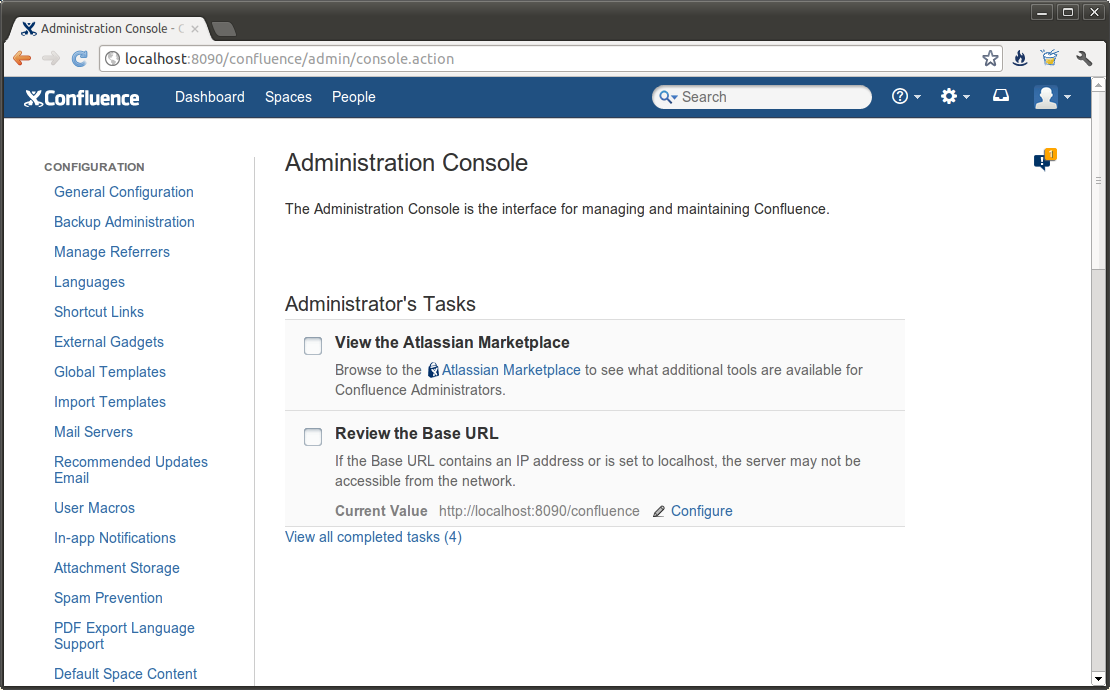Click the browser back arrow
The width and height of the screenshot is (1110, 690).
[22, 59]
